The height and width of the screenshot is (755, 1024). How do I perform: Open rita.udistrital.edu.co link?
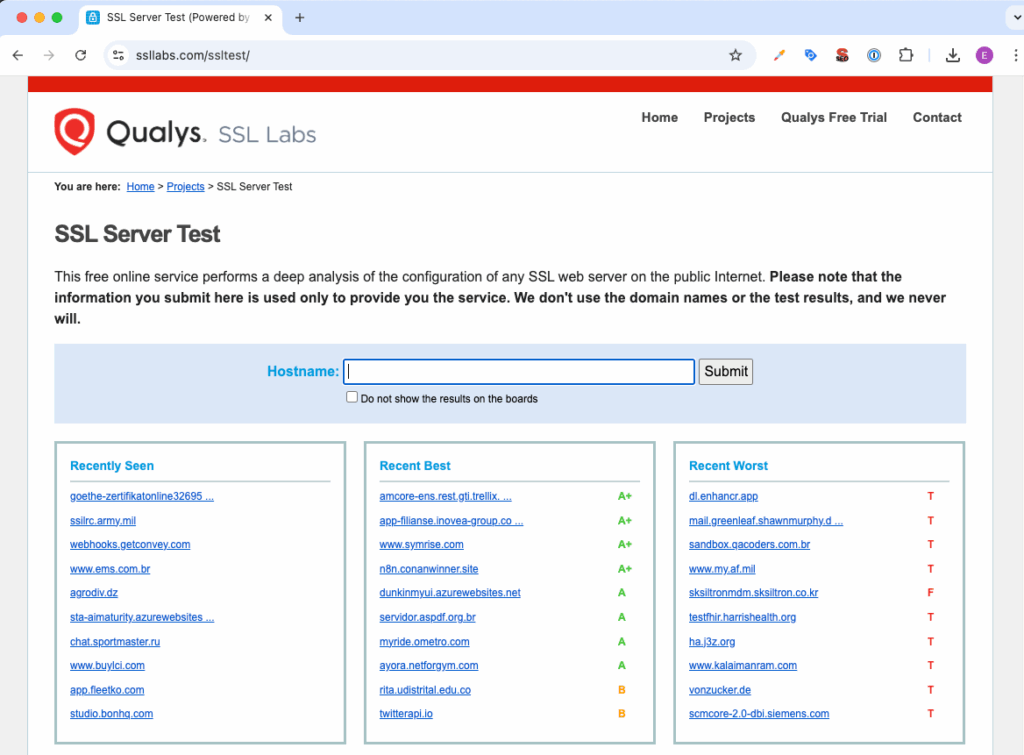pos(425,690)
